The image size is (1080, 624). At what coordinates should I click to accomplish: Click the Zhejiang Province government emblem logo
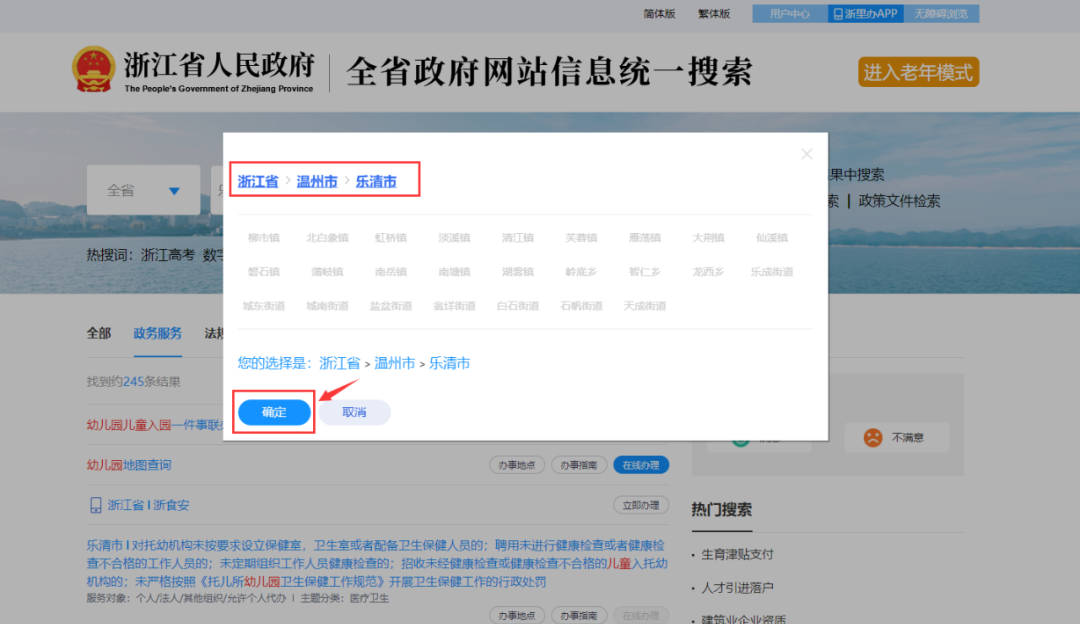94,70
